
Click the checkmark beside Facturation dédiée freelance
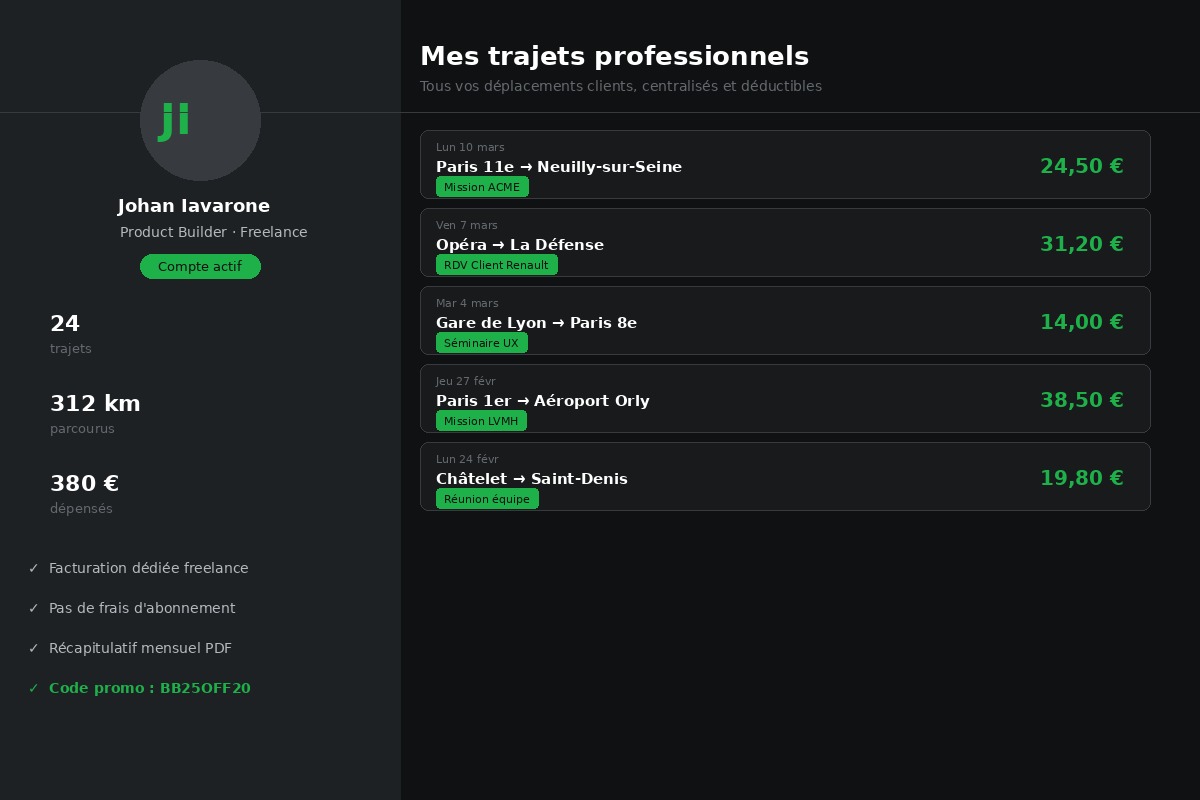click(33, 568)
